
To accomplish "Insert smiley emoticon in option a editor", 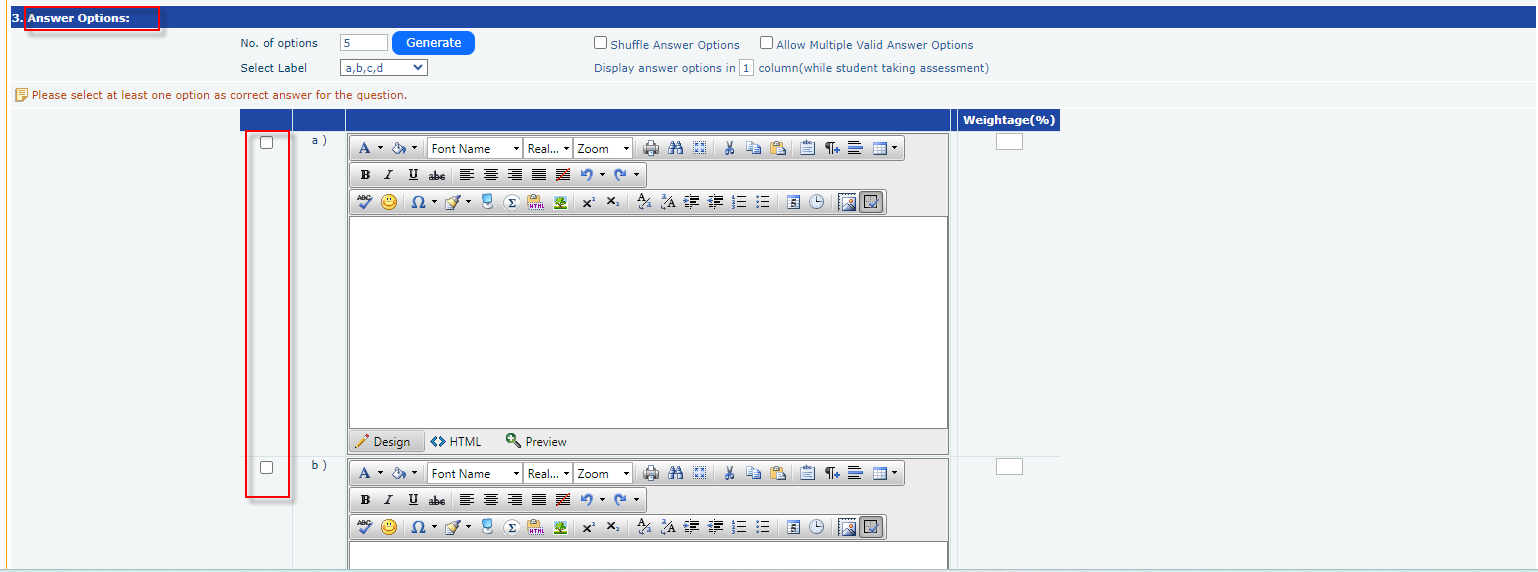I will click(x=389, y=202).
